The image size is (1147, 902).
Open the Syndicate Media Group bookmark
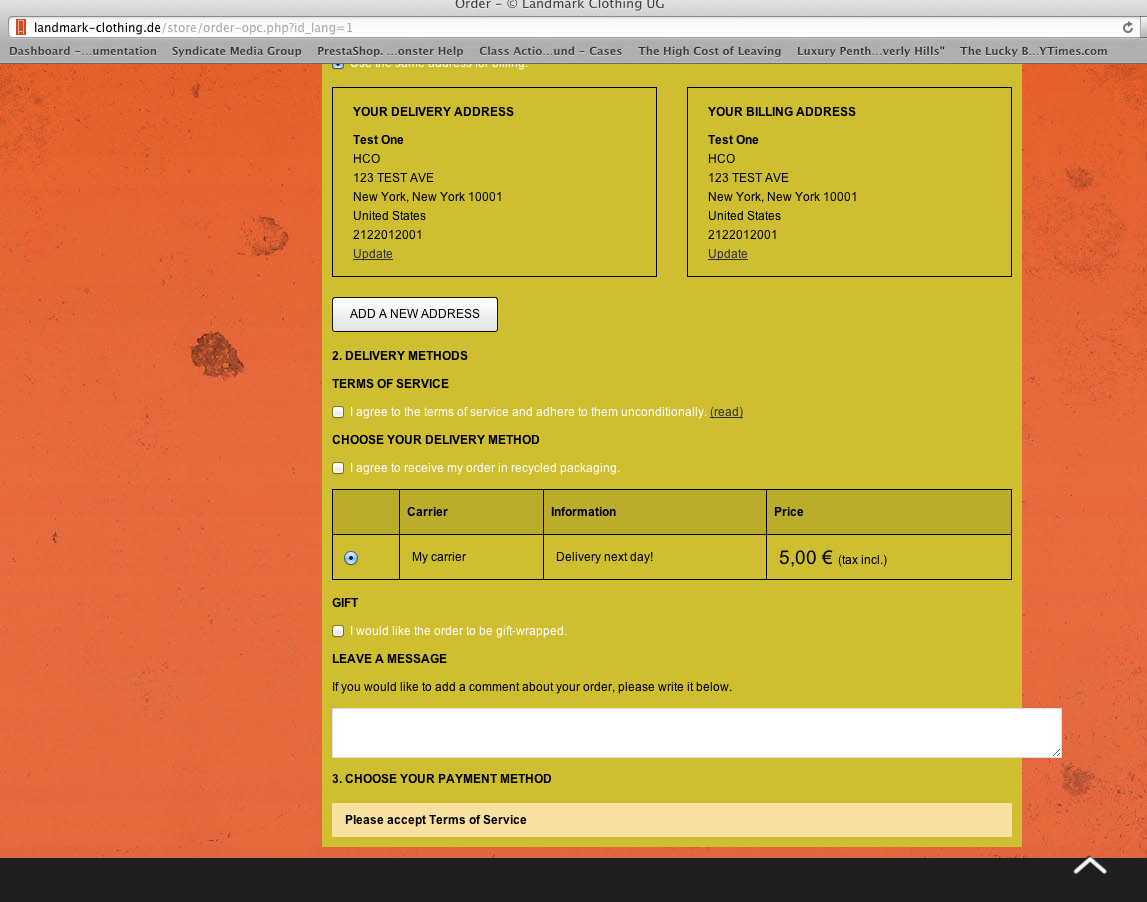[236, 51]
